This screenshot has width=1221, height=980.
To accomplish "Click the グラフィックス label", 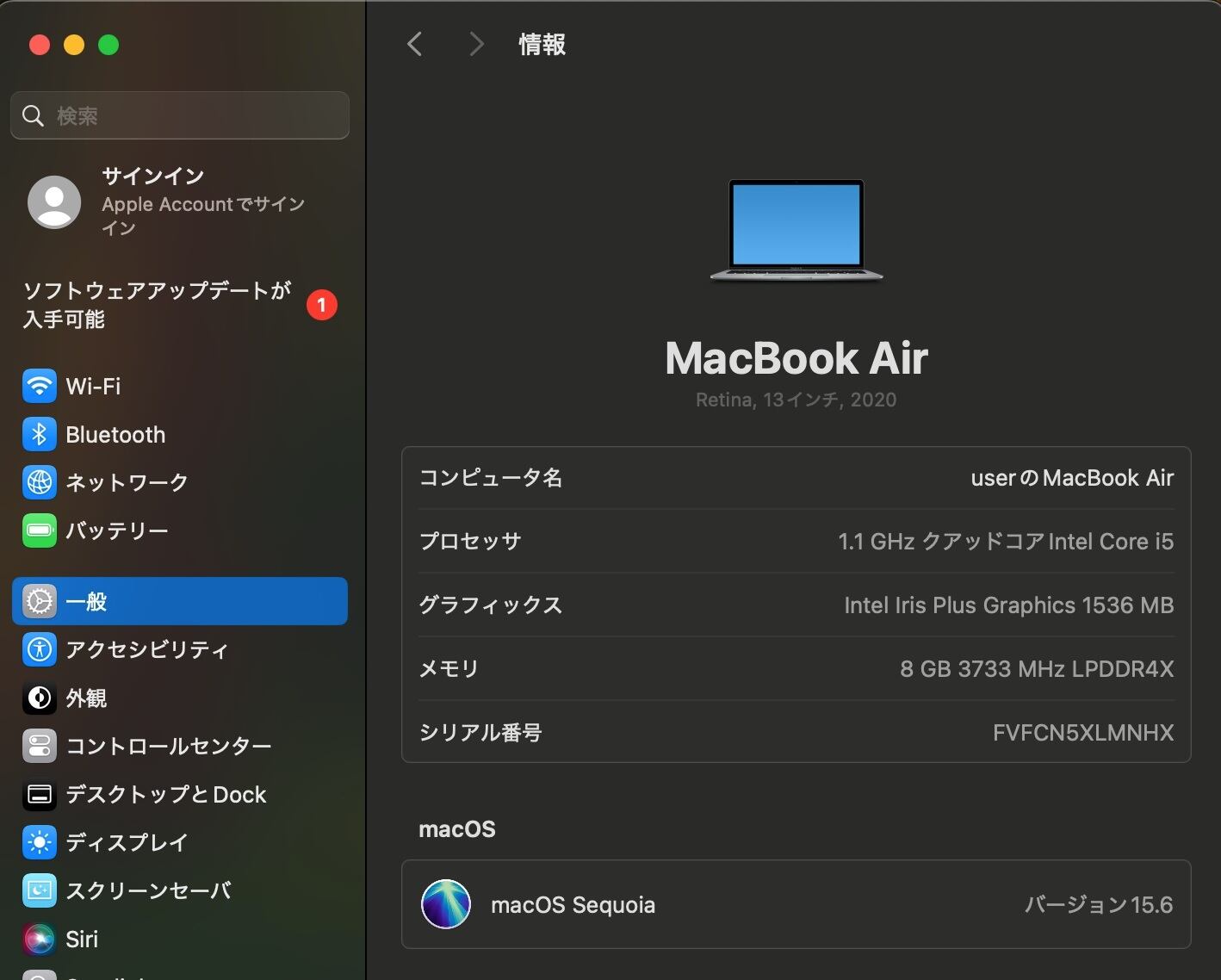I will click(491, 605).
